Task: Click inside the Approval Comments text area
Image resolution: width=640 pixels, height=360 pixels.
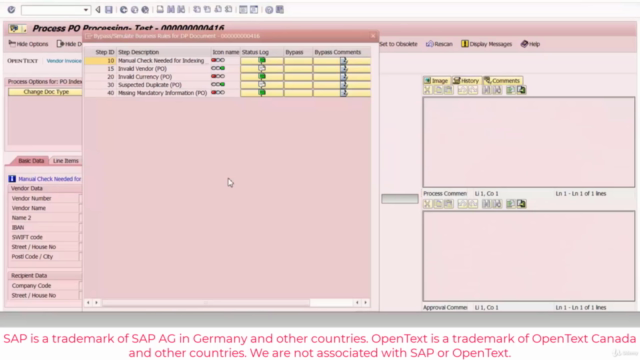Action: tap(529, 256)
